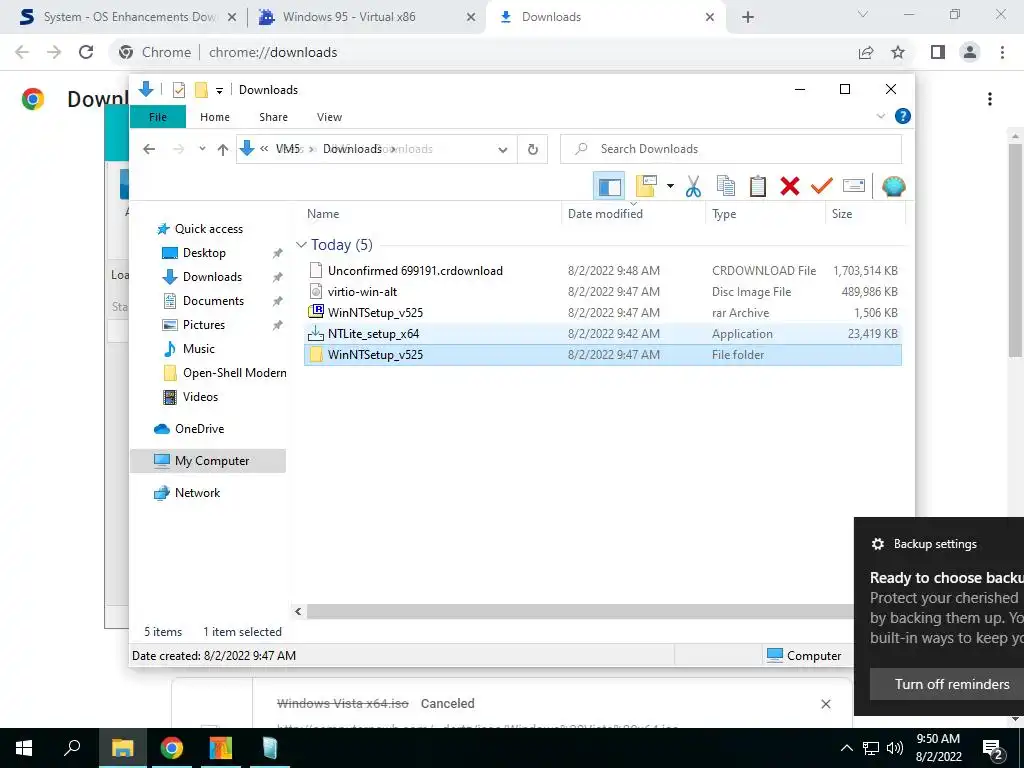Screen dimensions: 1024x768
Task: Sort by the Date modified column
Action: 633,214
